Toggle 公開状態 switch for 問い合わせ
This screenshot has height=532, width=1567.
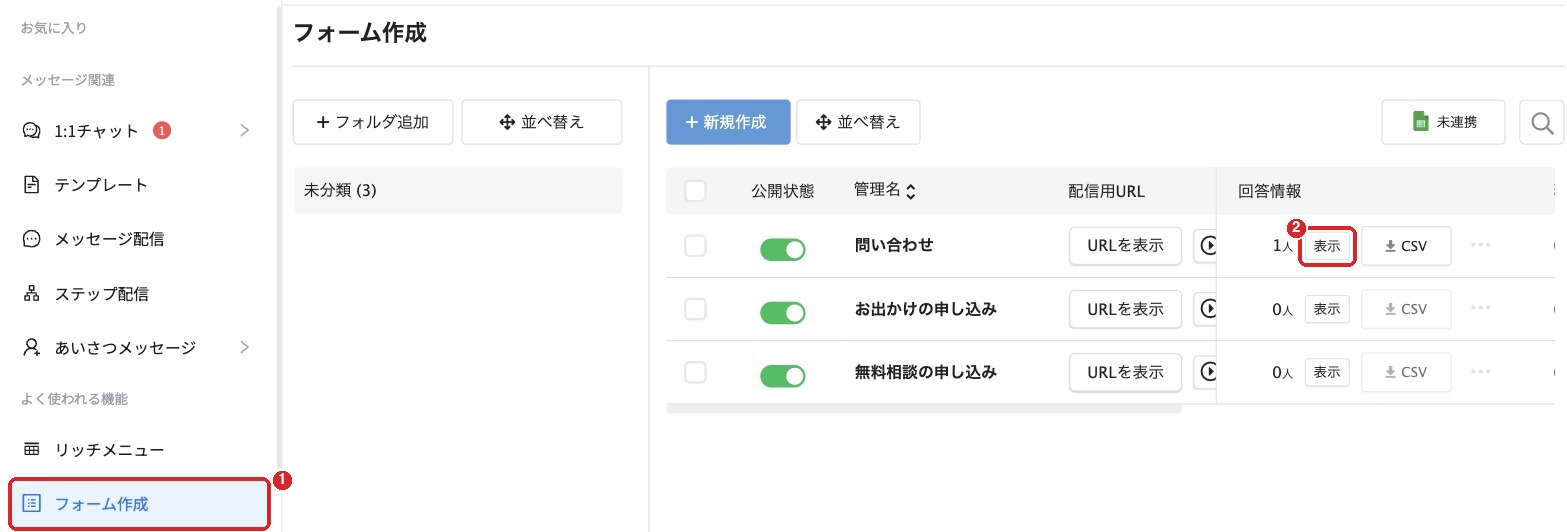coord(783,248)
